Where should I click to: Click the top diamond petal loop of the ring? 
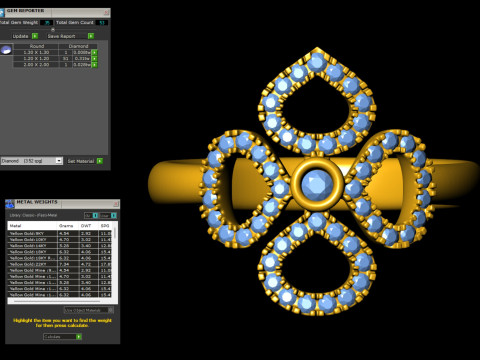317,102
